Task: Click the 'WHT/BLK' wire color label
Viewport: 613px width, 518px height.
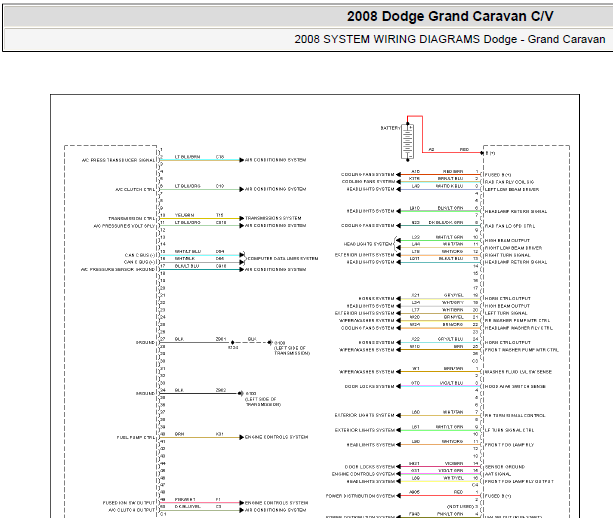Action: pyautogui.click(x=184, y=259)
